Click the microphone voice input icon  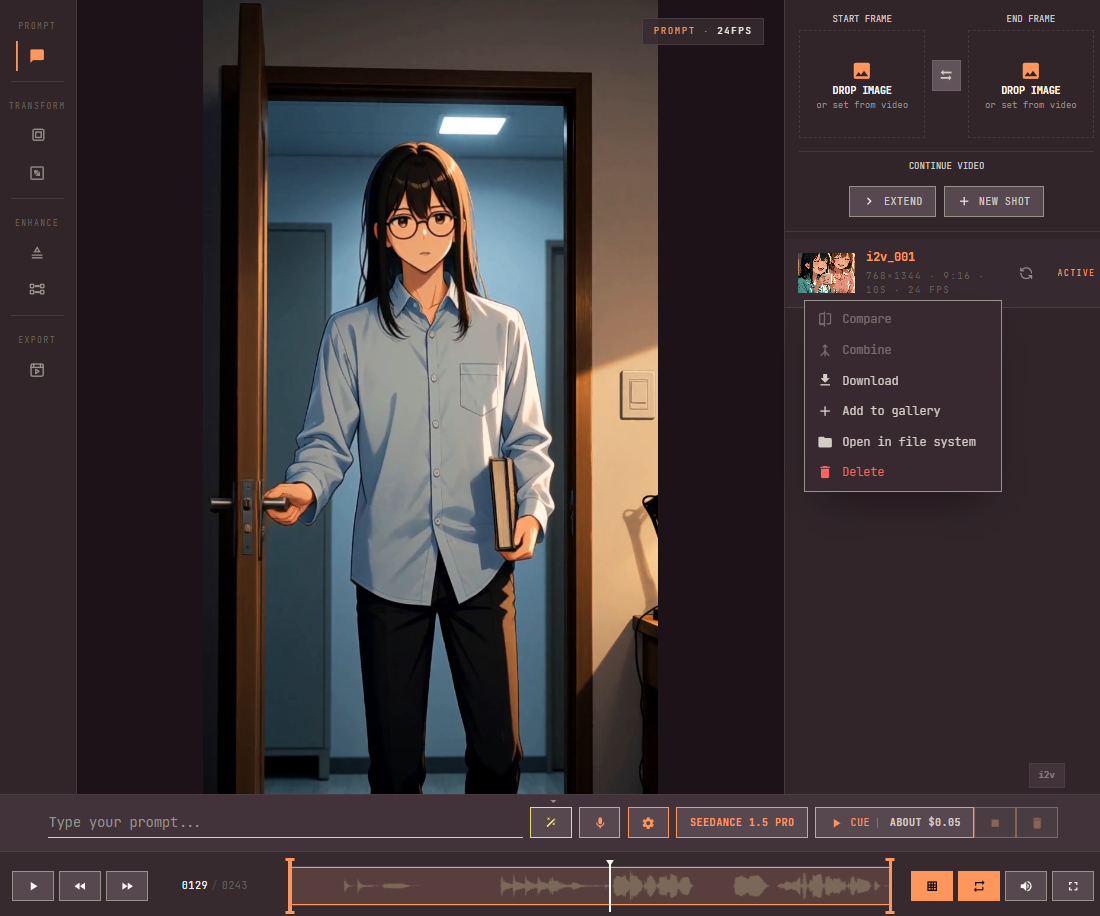[x=600, y=822]
